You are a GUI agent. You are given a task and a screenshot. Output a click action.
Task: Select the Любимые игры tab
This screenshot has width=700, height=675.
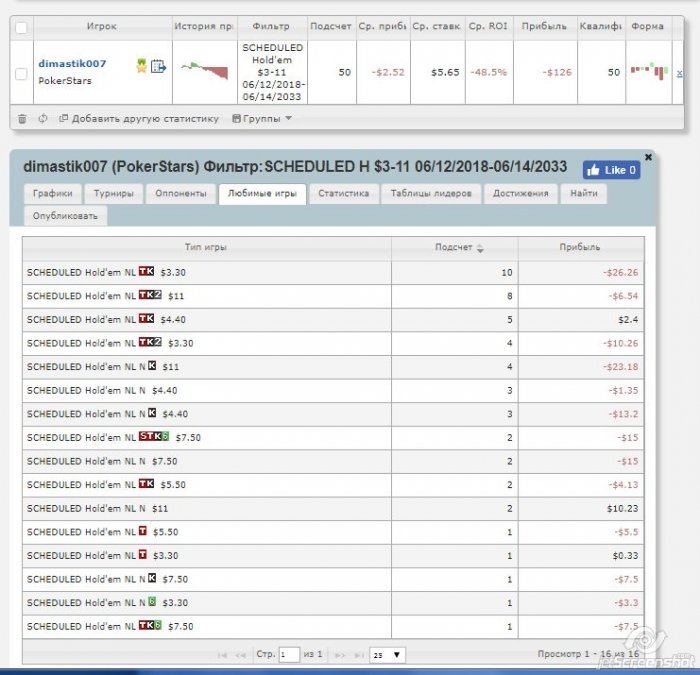[262, 194]
